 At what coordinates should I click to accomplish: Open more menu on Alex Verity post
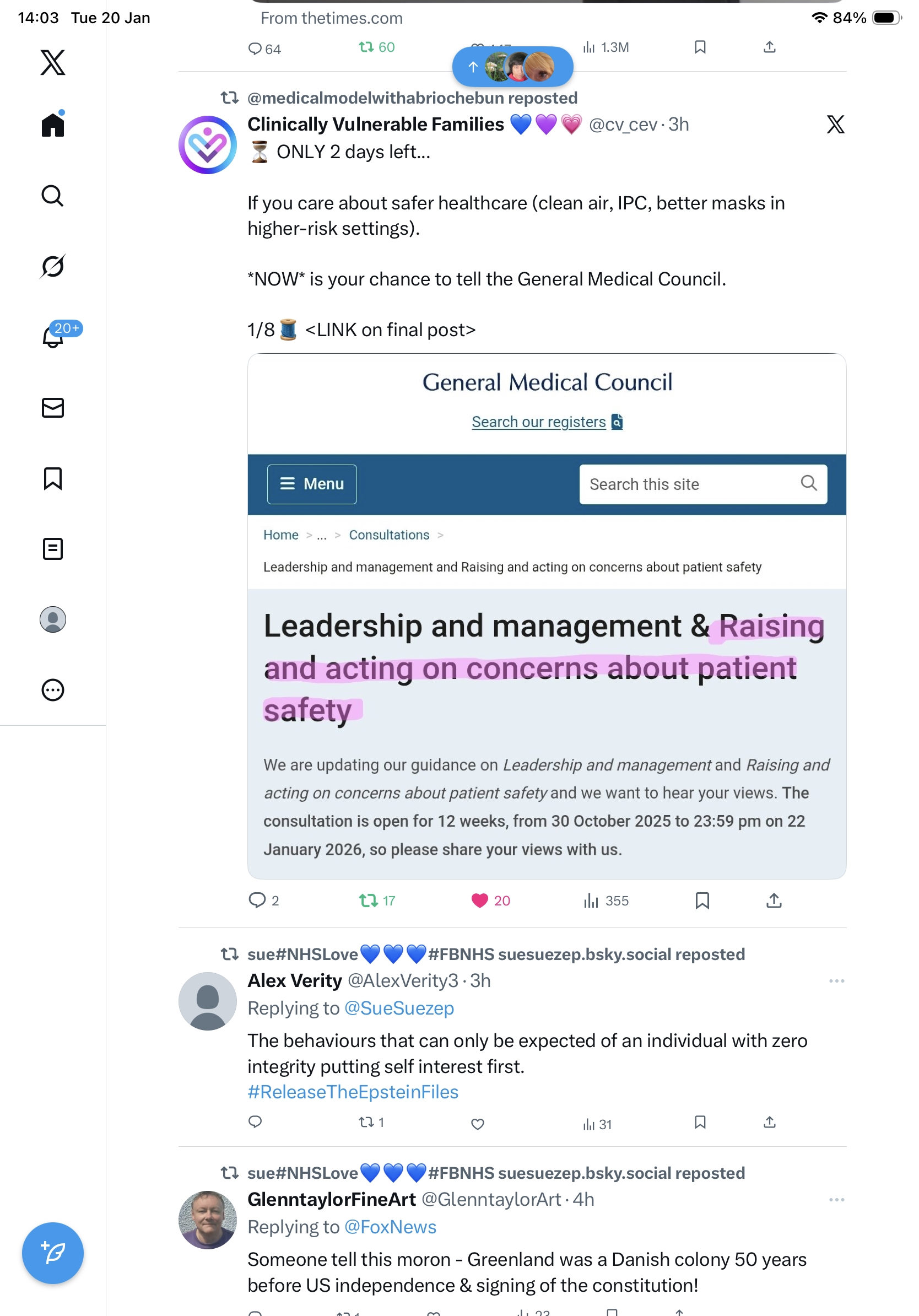836,981
